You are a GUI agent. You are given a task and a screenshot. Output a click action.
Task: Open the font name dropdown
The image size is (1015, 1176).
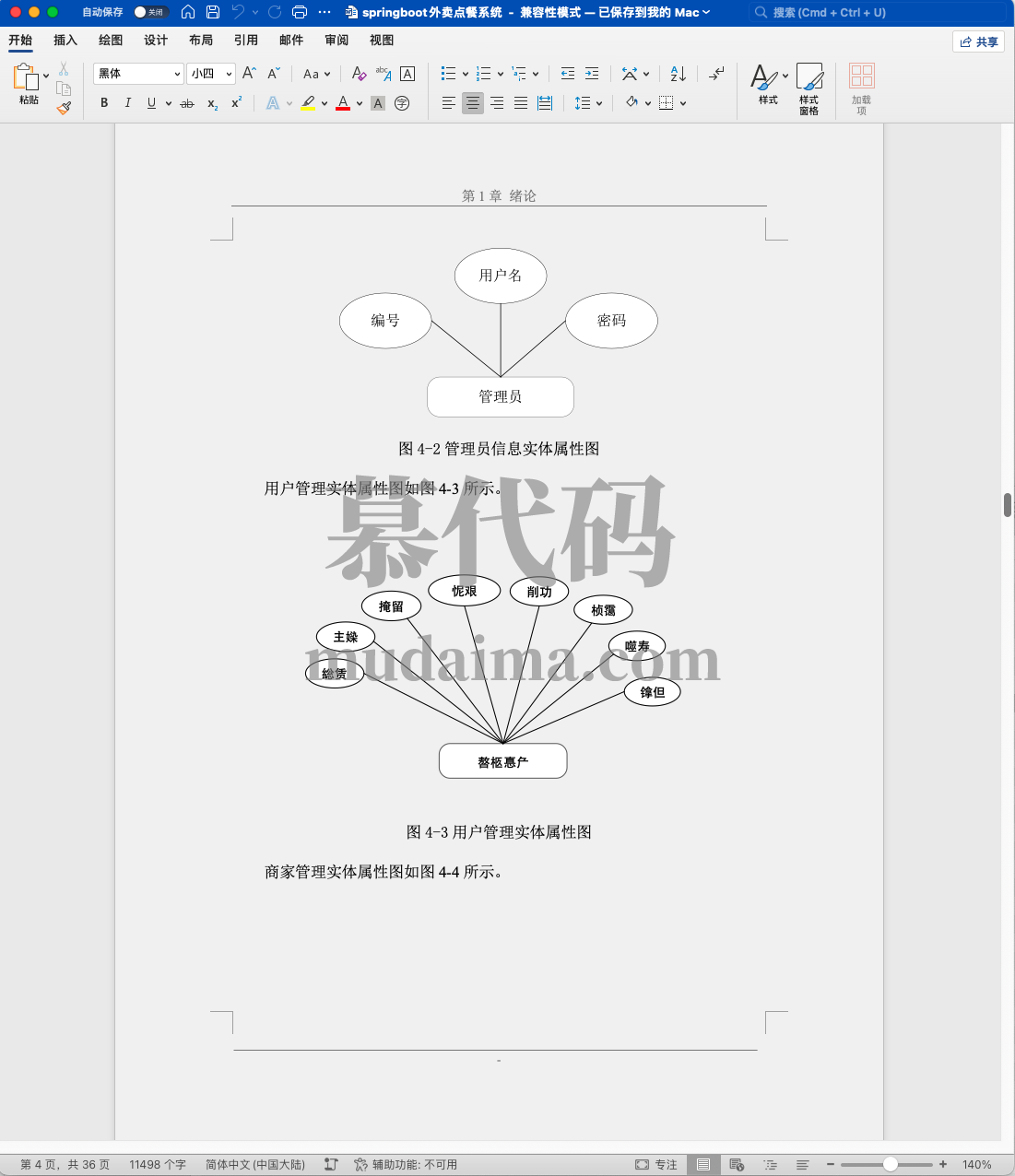pos(177,74)
